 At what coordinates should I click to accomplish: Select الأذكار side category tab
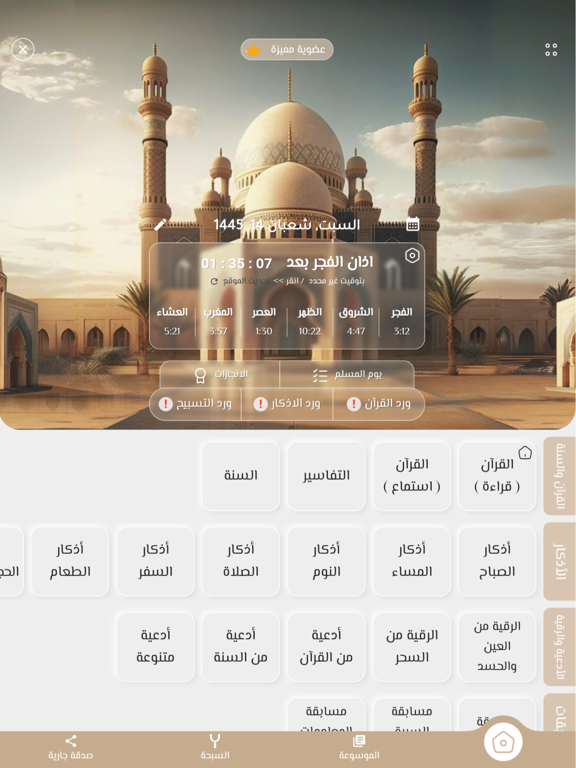(x=560, y=561)
